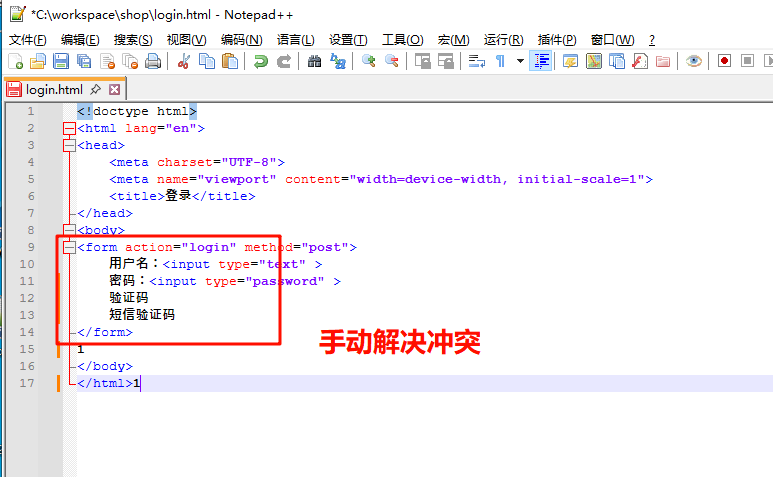Viewport: 773px width, 477px height.
Task: Start macro recording with red dot
Action: (x=724, y=62)
